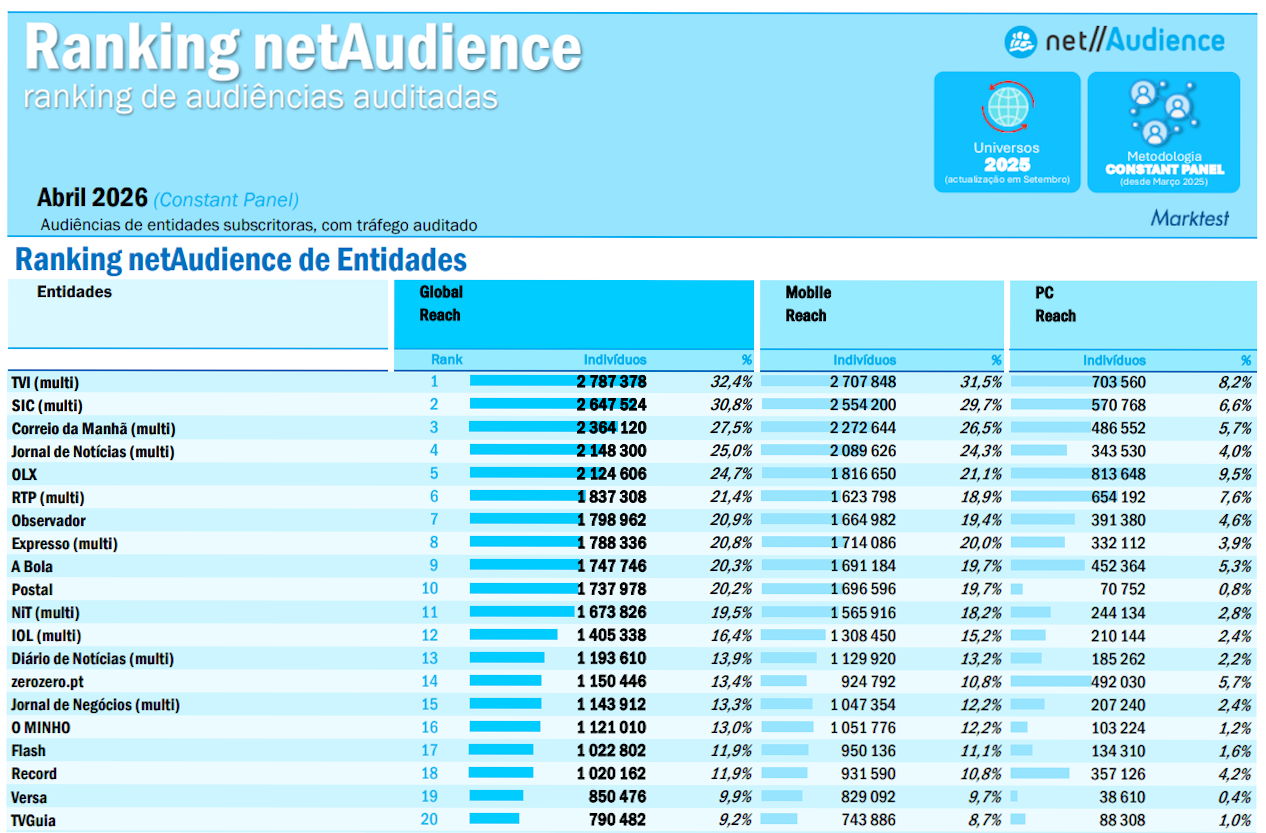Select the Versa entity name

29,798
